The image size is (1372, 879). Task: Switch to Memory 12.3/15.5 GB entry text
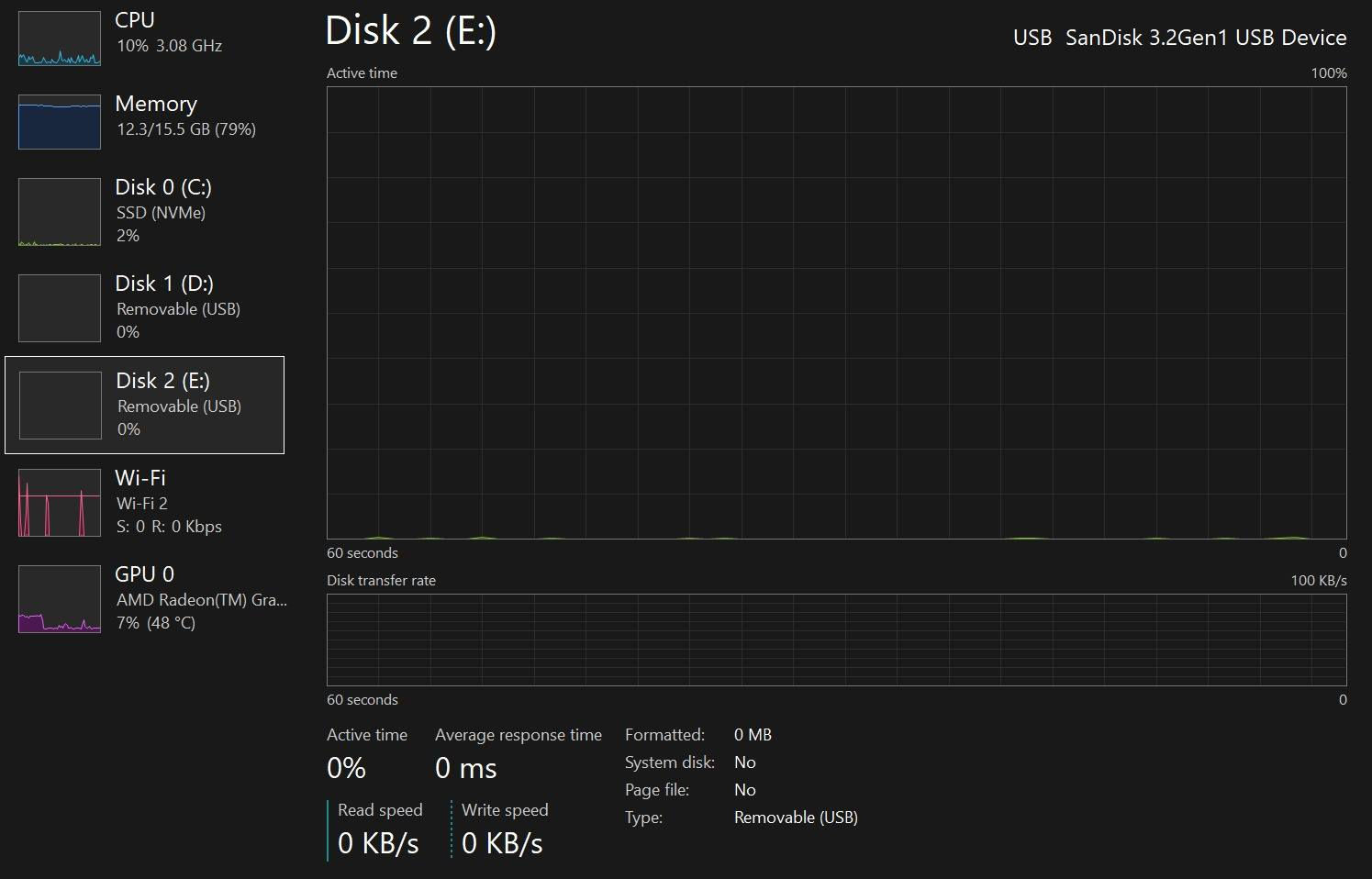coord(186,129)
